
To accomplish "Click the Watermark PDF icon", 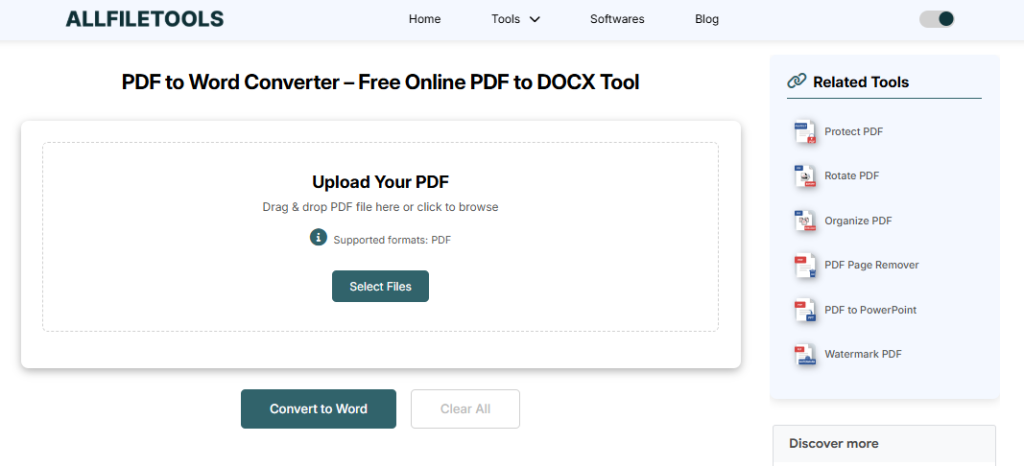I will click(805, 354).
